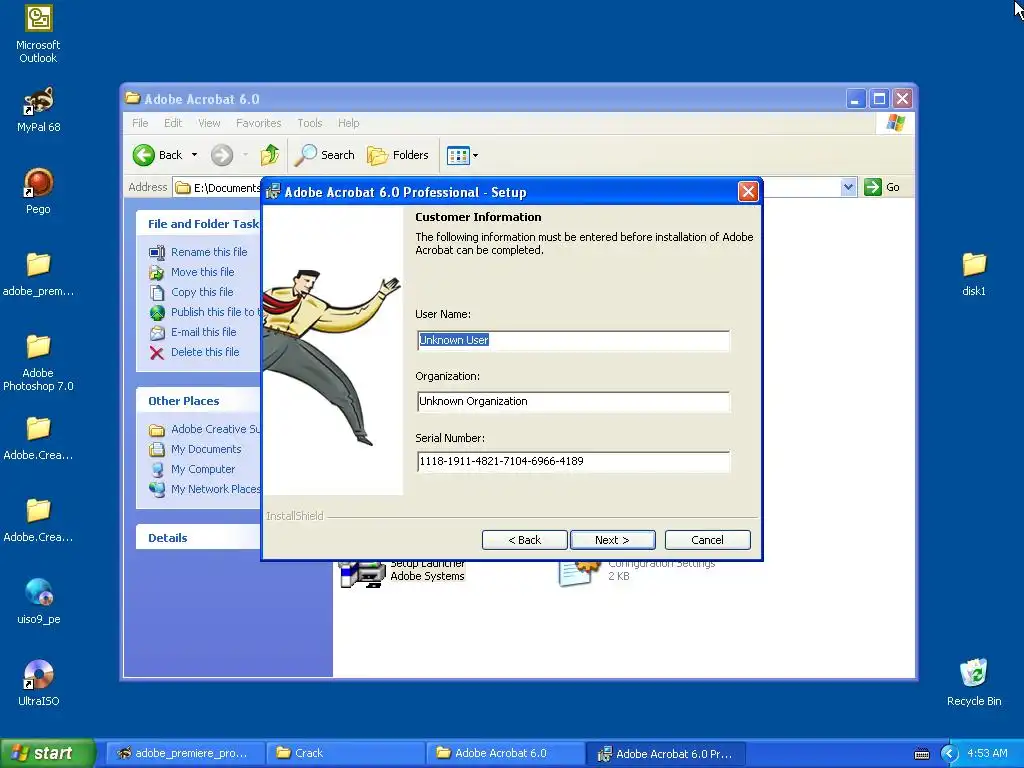This screenshot has width=1024, height=768.
Task: Switch to Adobe Acrobat 6.0 folder taskbar item
Action: (506, 753)
